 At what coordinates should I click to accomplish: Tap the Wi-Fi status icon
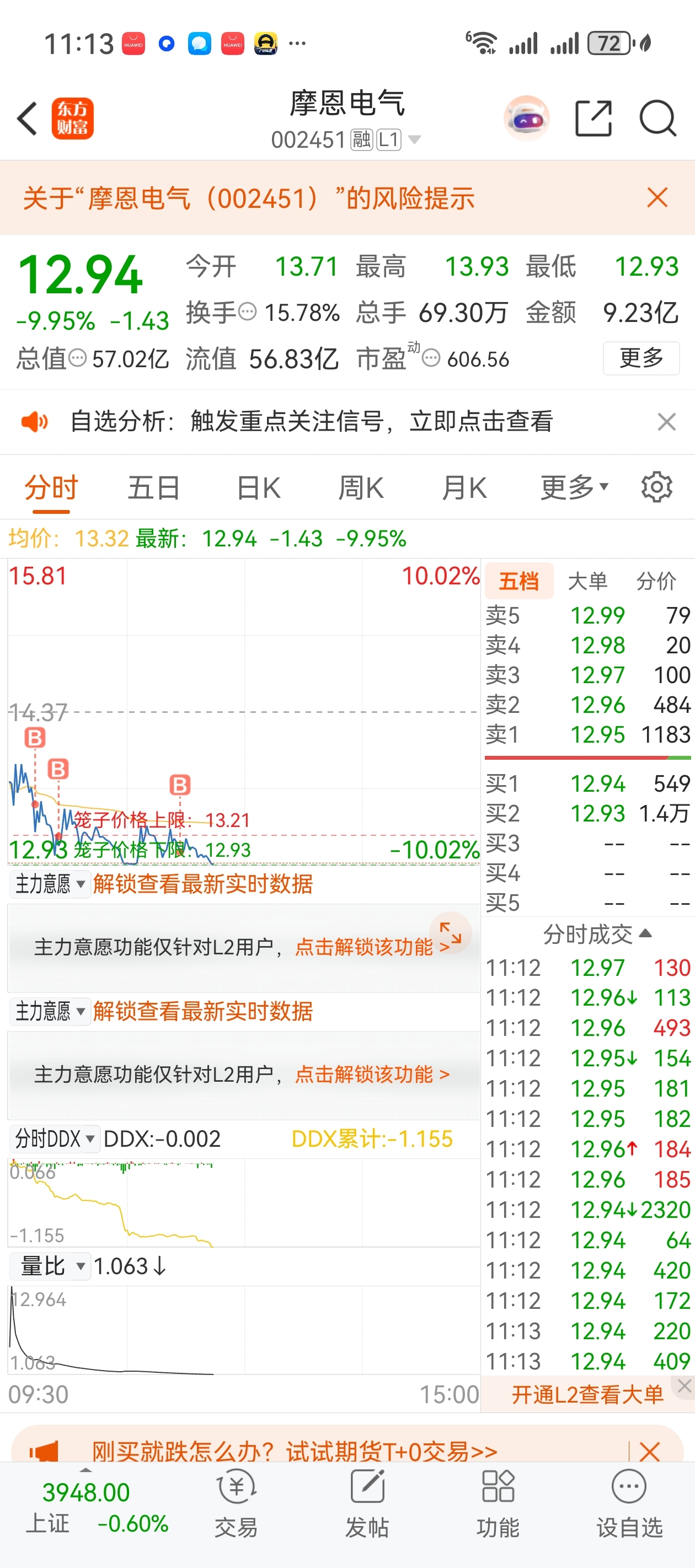point(482,43)
